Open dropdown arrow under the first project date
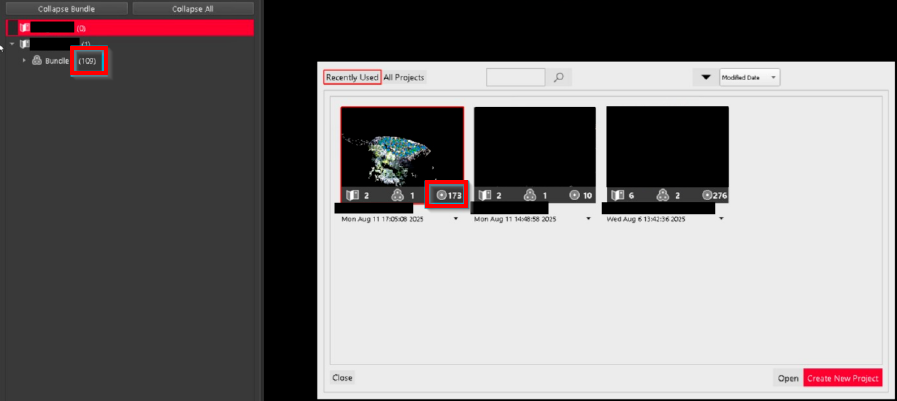The height and width of the screenshot is (401, 897). pyautogui.click(x=456, y=218)
